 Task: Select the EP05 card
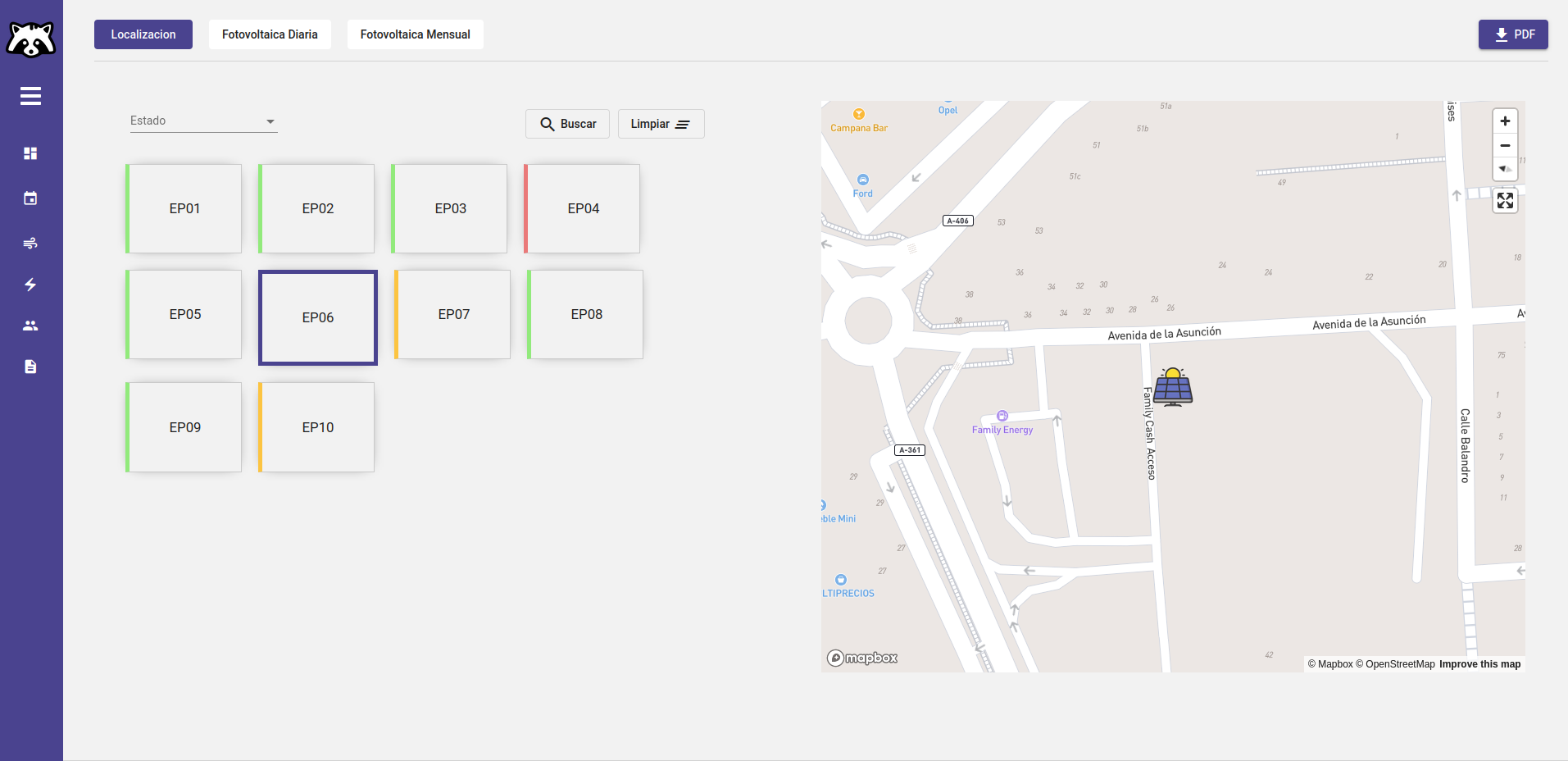[x=184, y=314]
